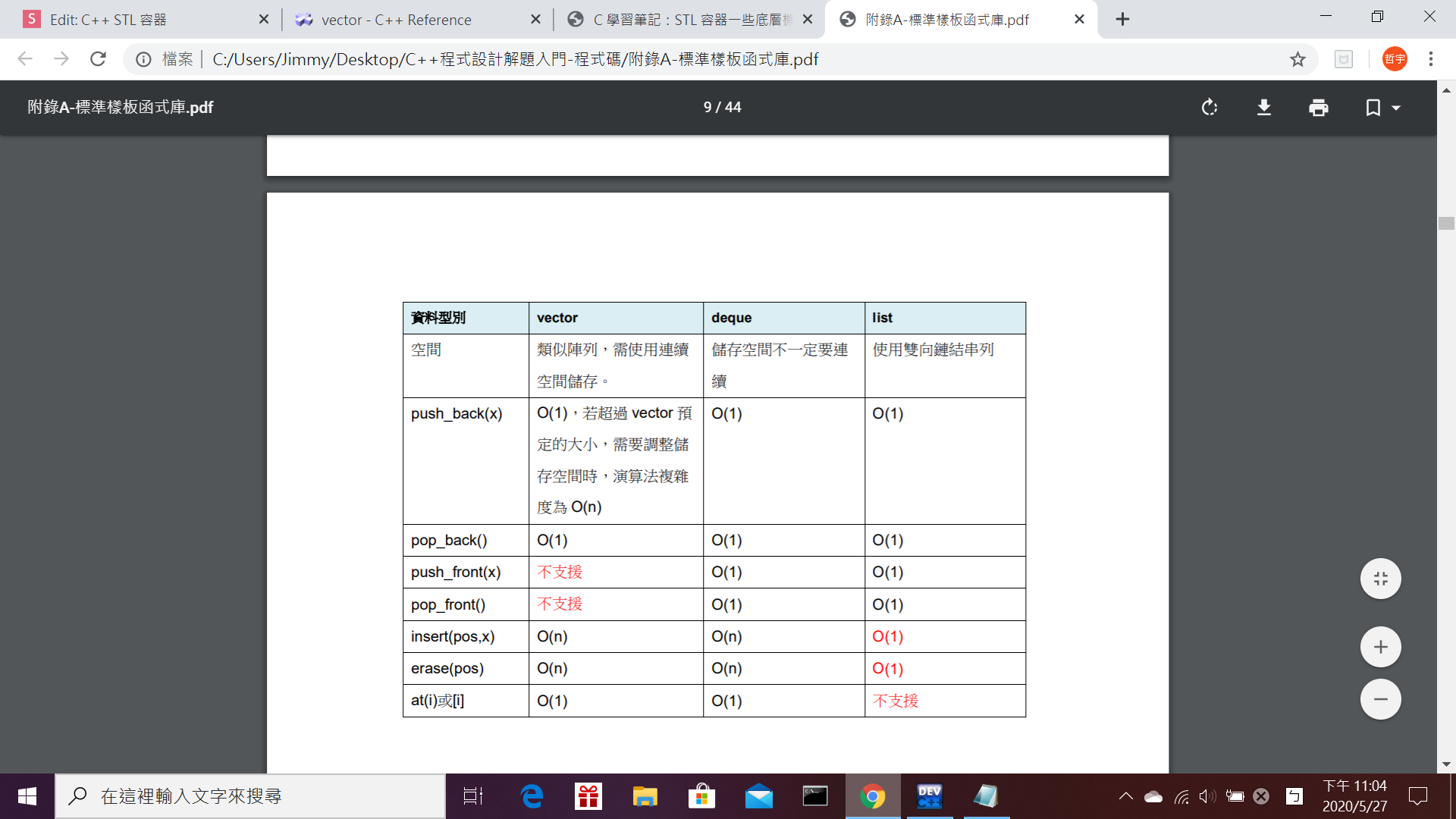Image resolution: width=1456 pixels, height=819 pixels.
Task: Show hidden system tray icons
Action: tap(1125, 796)
